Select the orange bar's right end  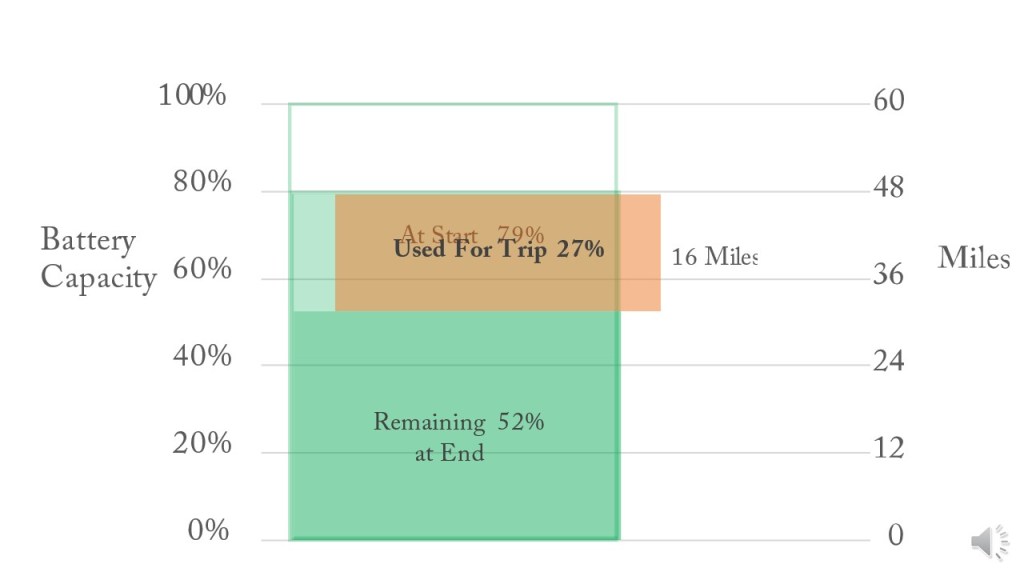tap(641, 253)
